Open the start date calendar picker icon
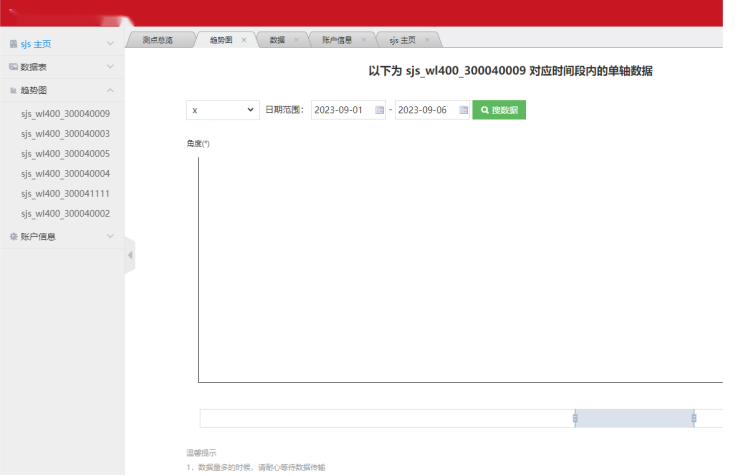Screen dimensions: 744x476 [379, 110]
